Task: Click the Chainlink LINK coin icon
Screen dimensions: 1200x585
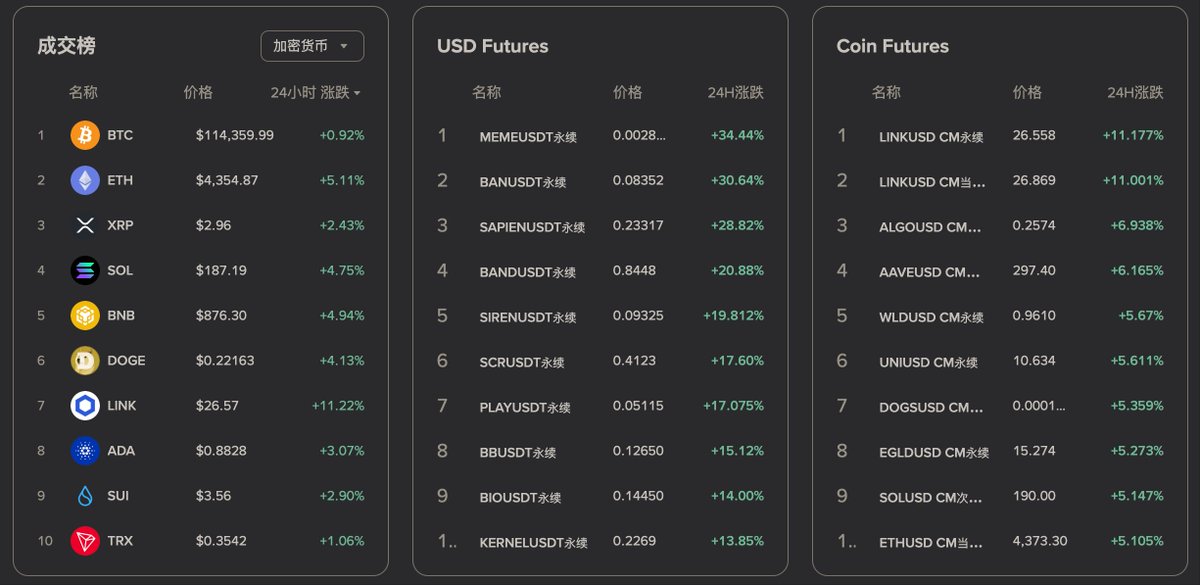Action: pos(85,405)
